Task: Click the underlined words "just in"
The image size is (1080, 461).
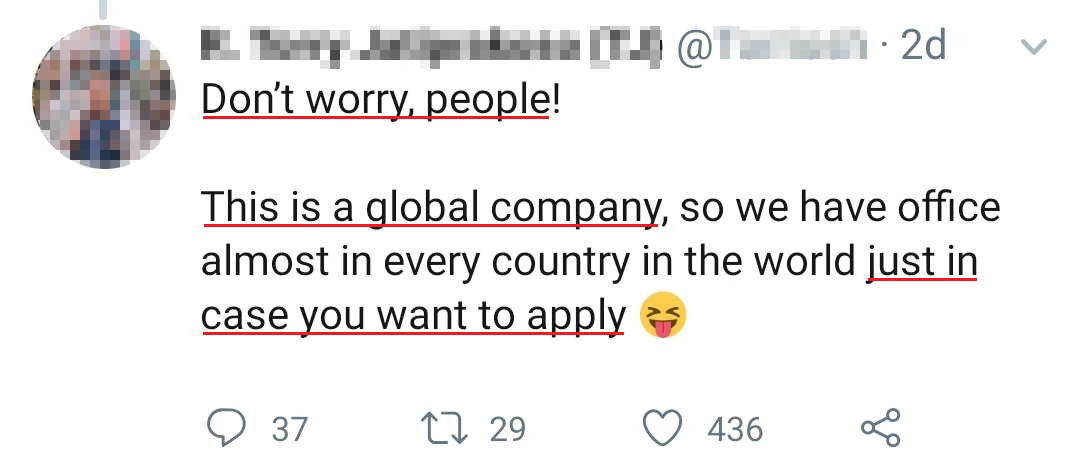Action: [x=921, y=262]
